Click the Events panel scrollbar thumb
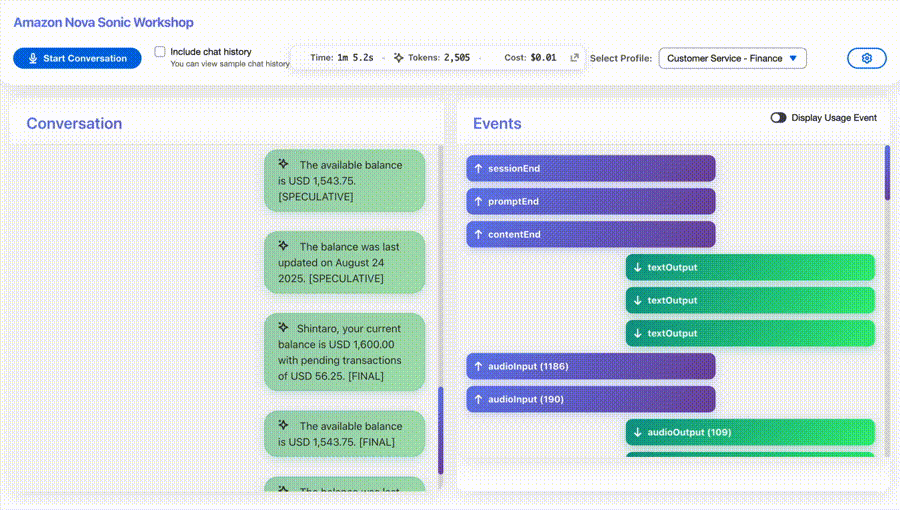This screenshot has height=510, width=900. click(x=887, y=173)
